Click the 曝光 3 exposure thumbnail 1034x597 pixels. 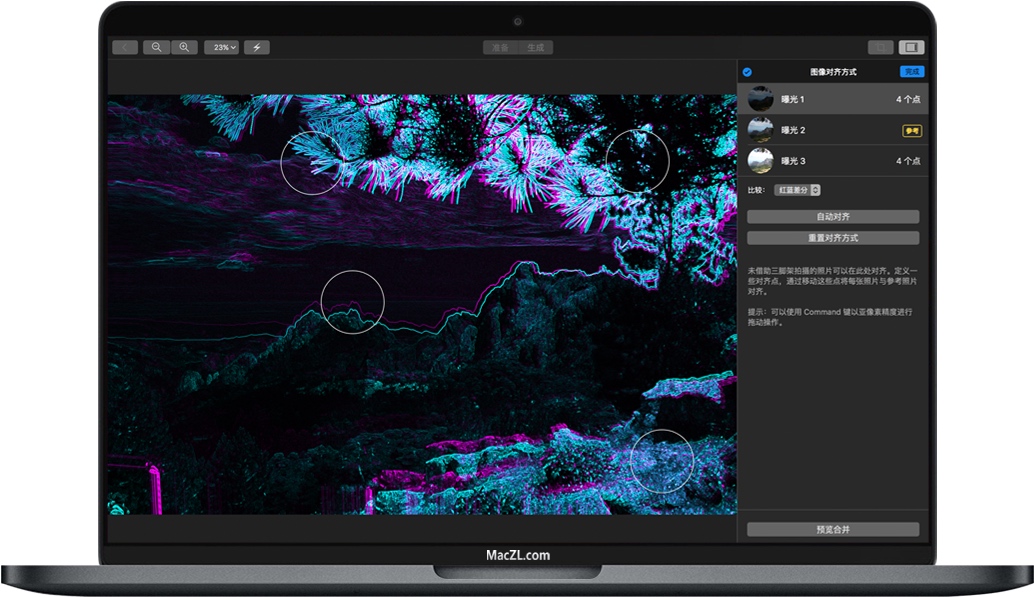coord(760,160)
